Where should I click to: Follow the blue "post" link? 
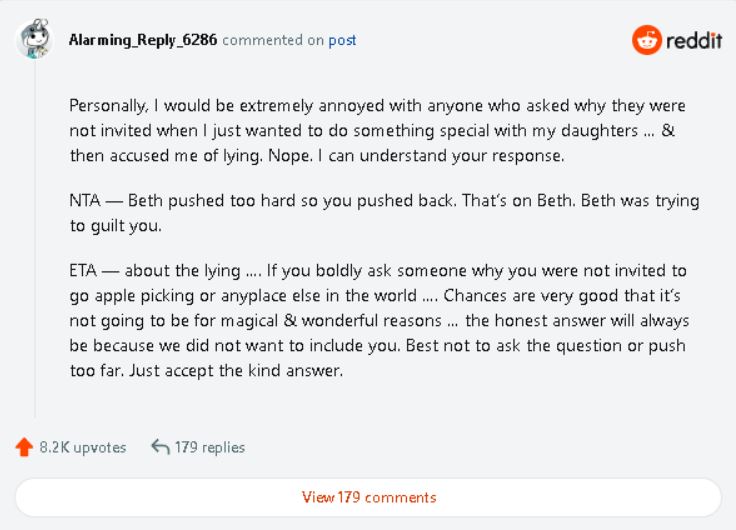pyautogui.click(x=342, y=40)
